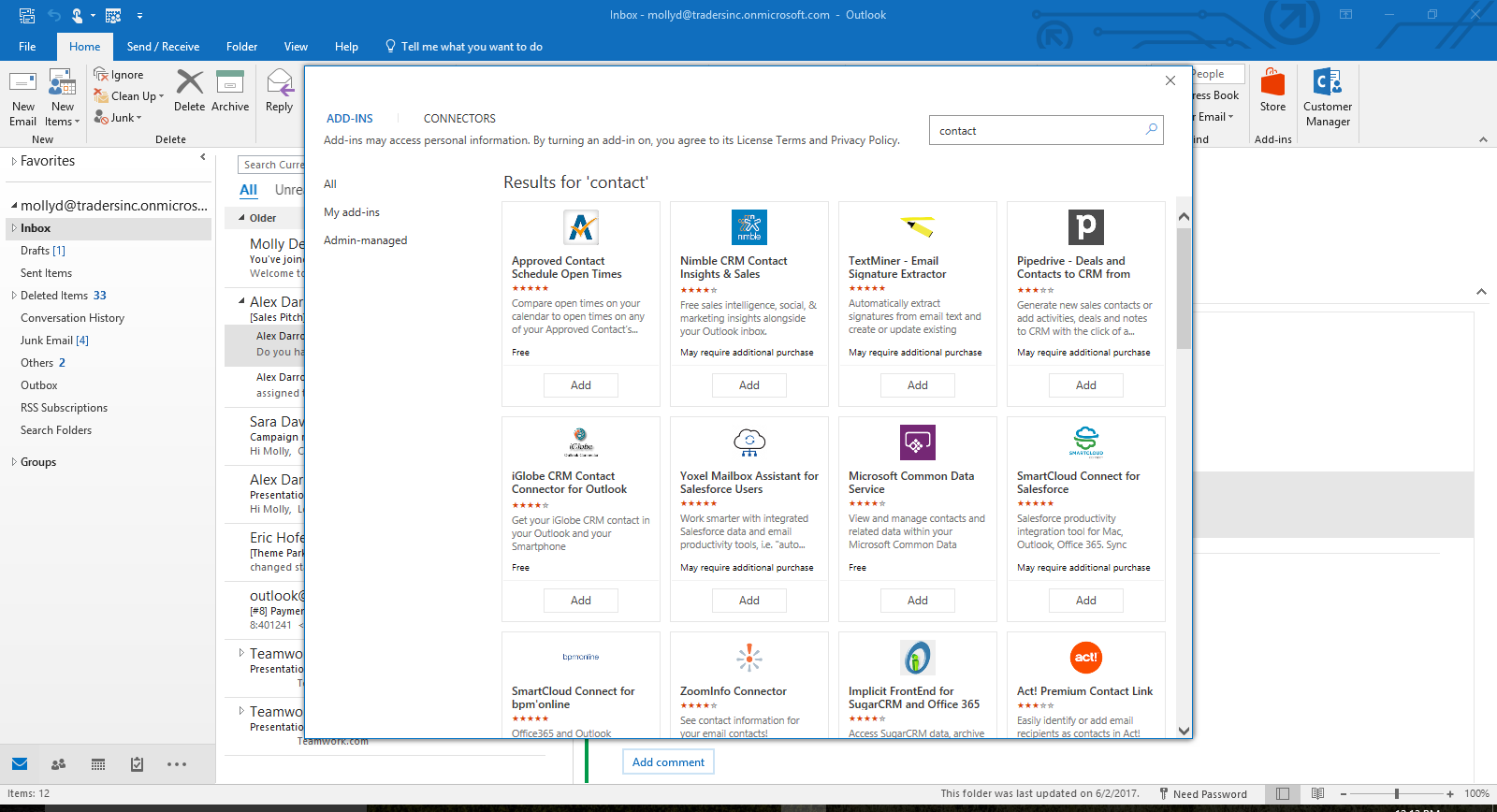This screenshot has width=1497, height=812.
Task: Switch to Reading view in status bar
Action: (x=1317, y=793)
